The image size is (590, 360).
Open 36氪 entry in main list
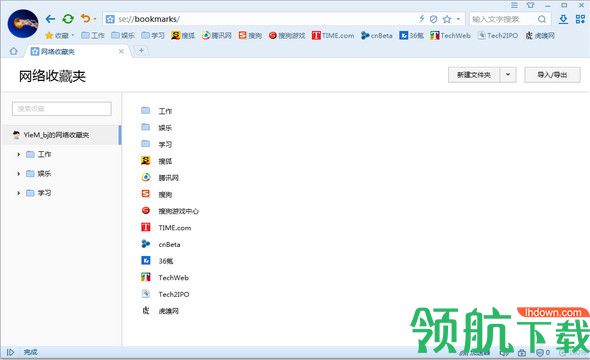point(157,261)
